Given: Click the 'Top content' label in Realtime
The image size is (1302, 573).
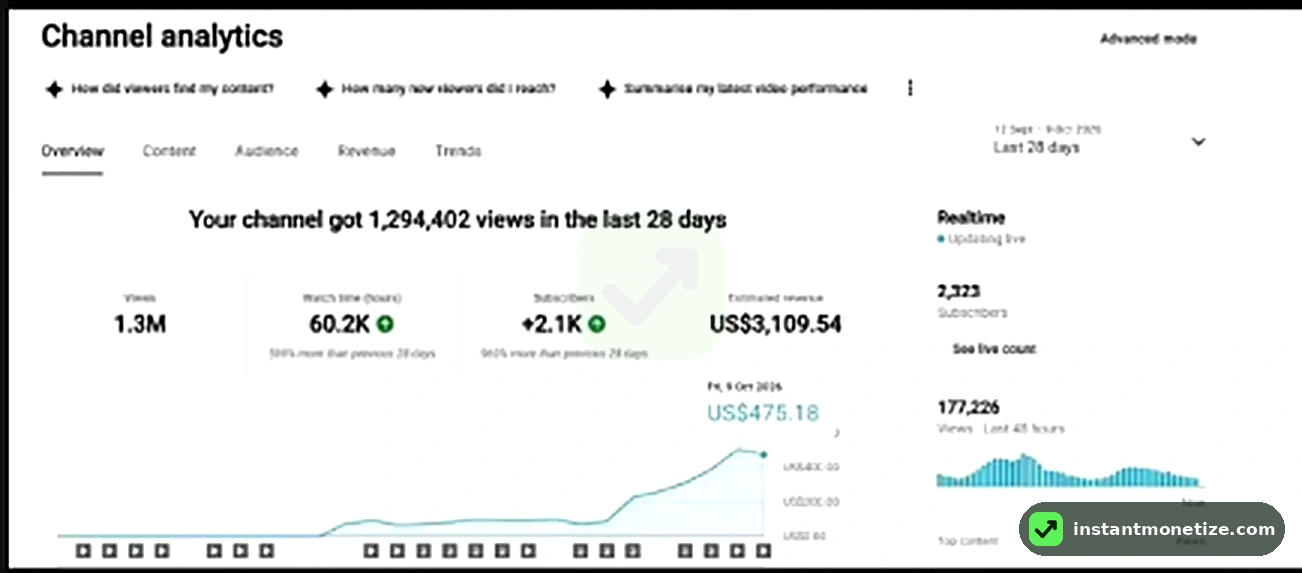Looking at the screenshot, I should (x=967, y=541).
